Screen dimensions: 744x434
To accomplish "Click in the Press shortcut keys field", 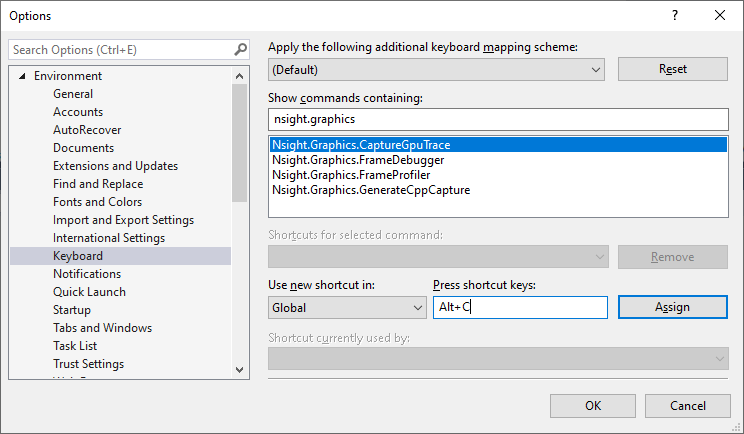I will tap(520, 308).
